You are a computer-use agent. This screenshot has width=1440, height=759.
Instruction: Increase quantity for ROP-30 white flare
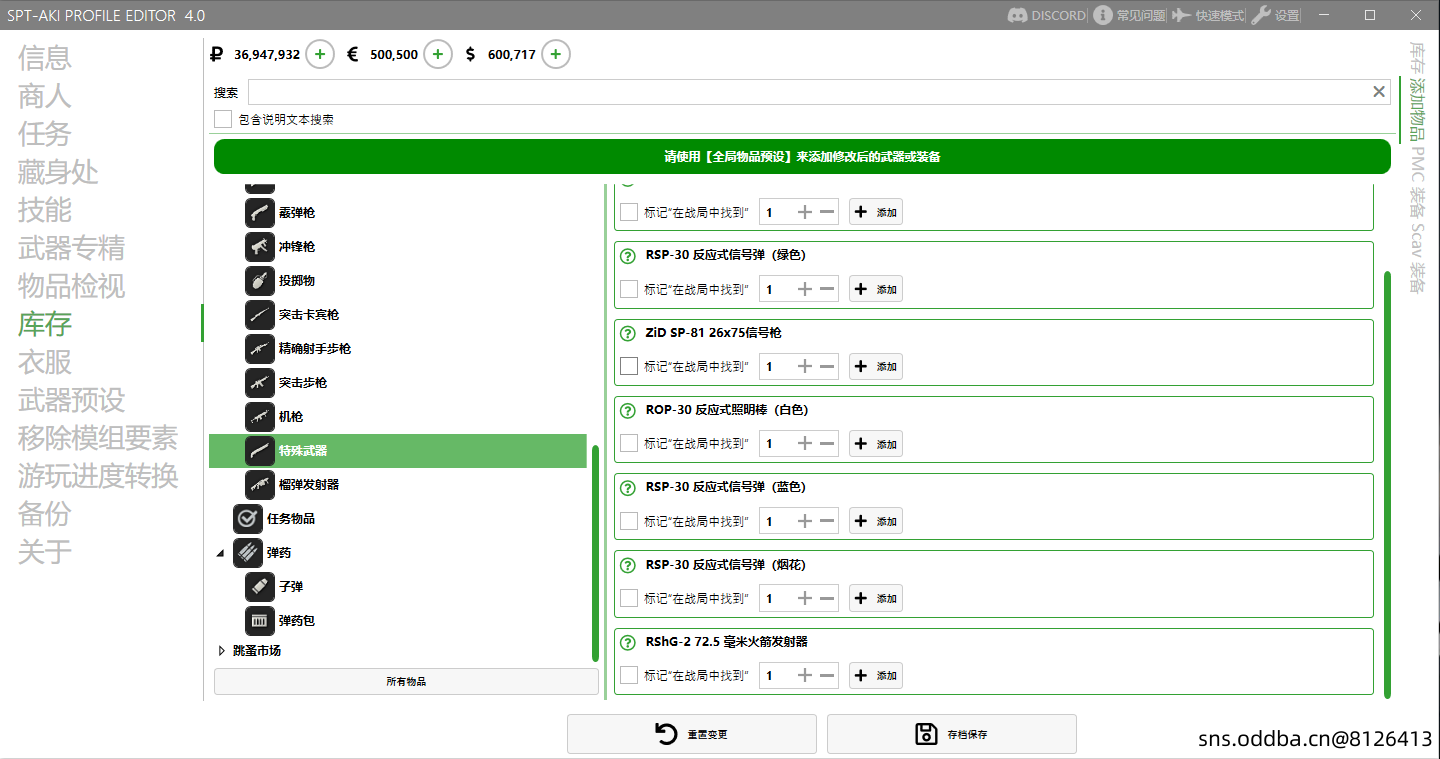tap(804, 444)
